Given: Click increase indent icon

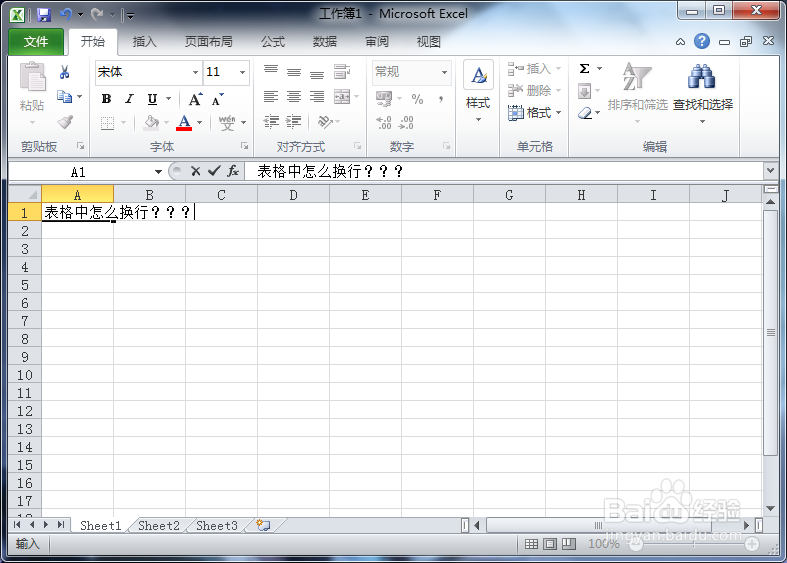Looking at the screenshot, I should [x=294, y=121].
